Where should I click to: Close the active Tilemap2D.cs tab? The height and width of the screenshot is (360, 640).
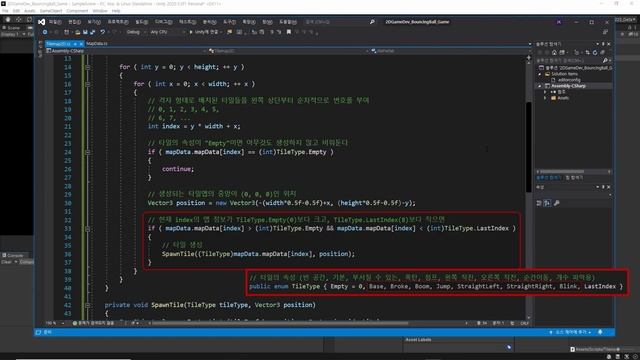81,44
